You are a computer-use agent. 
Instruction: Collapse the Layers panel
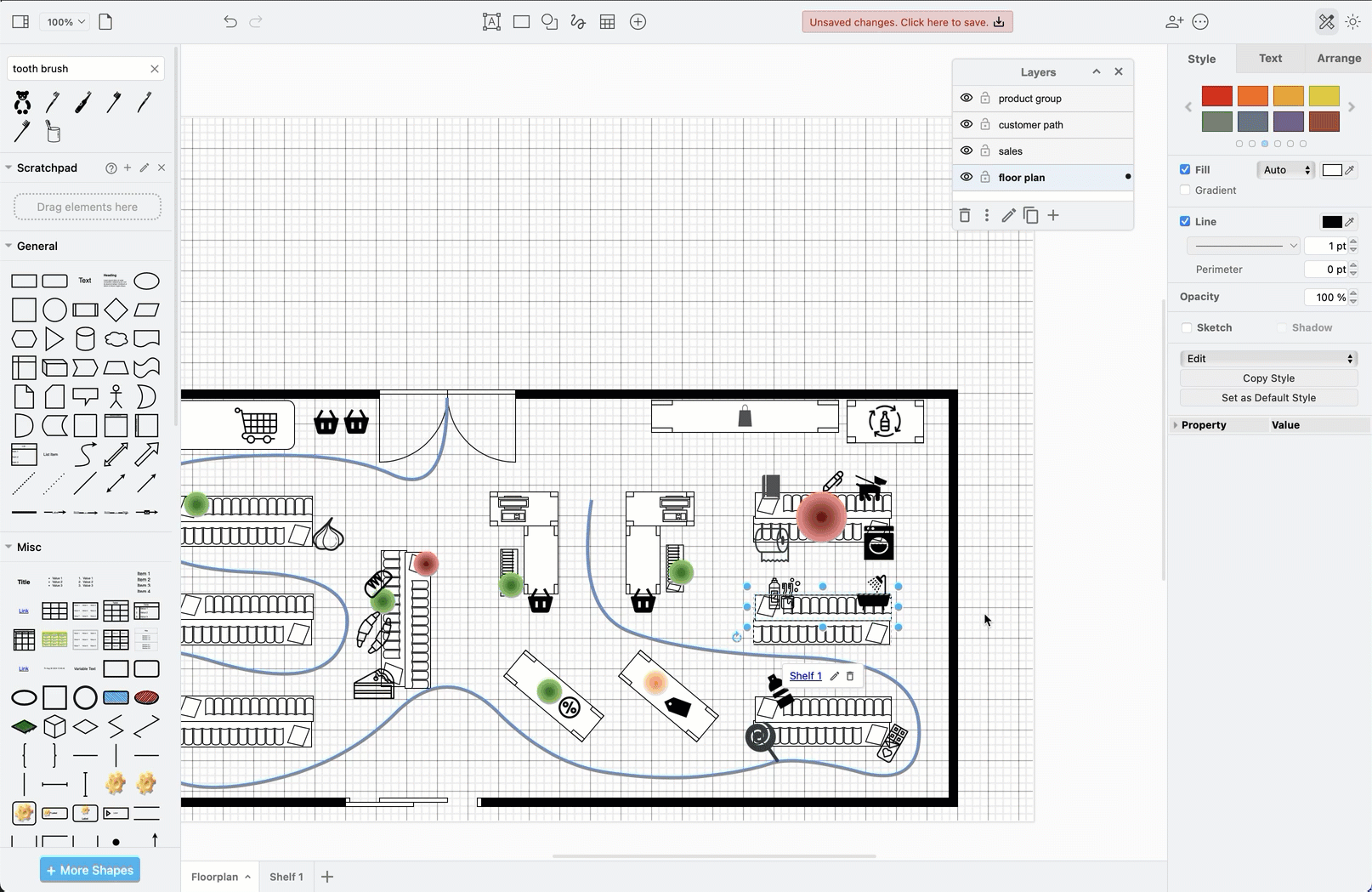pyautogui.click(x=1096, y=71)
